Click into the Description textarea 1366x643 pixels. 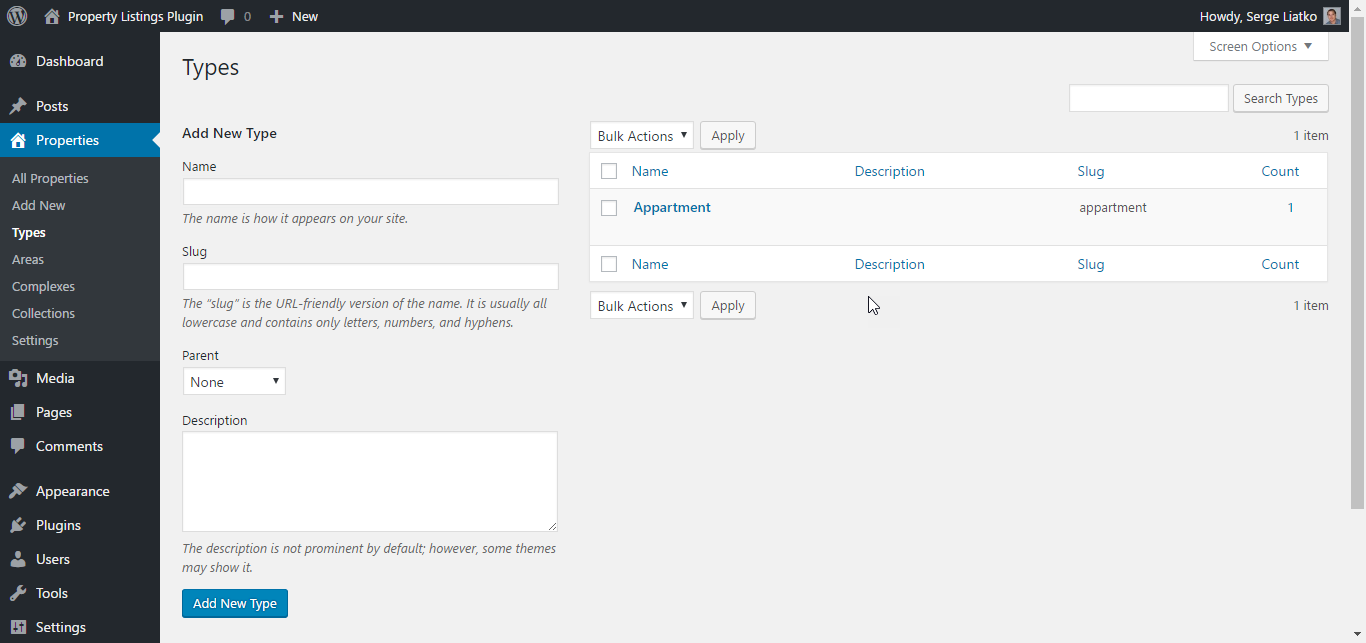click(370, 481)
